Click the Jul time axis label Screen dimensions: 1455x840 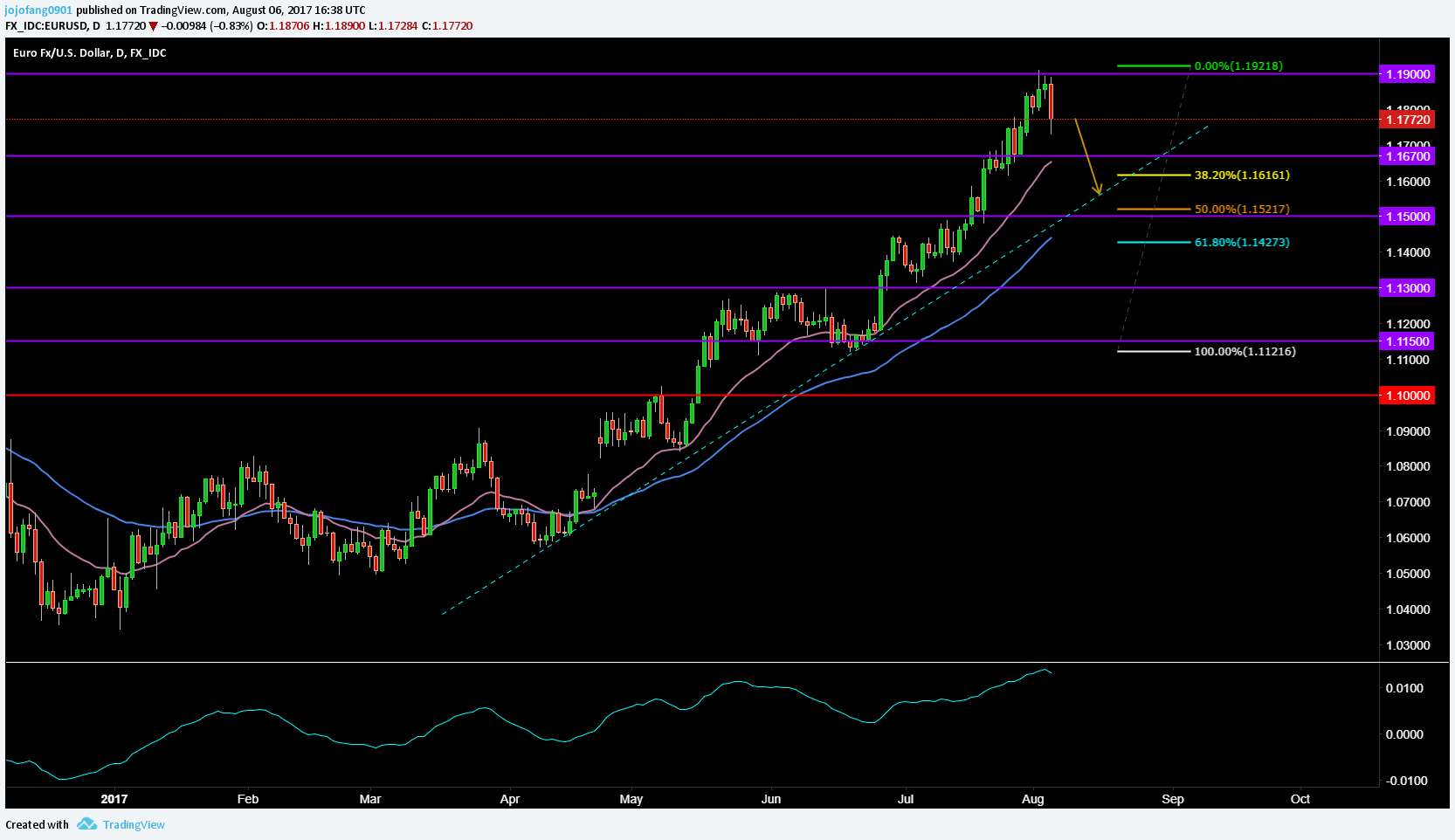pos(906,799)
